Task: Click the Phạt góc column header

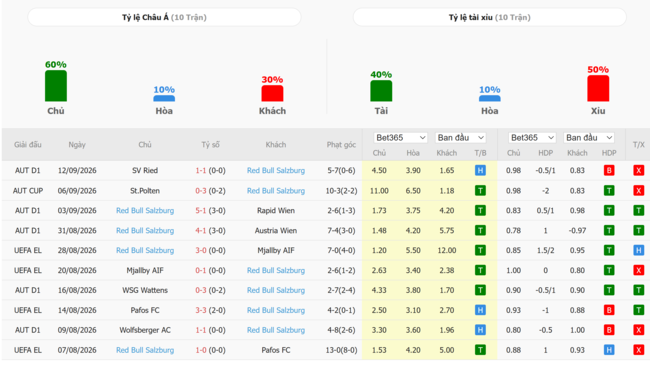Action: coord(341,145)
